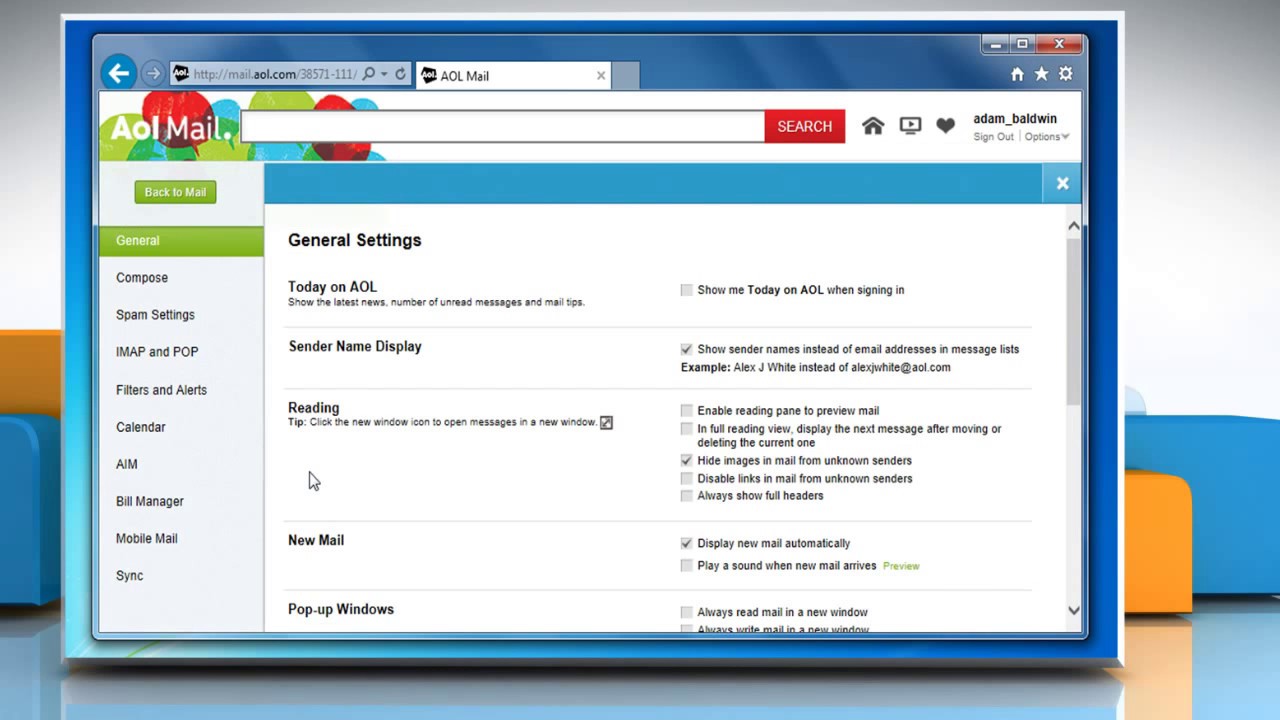Viewport: 1280px width, 720px height.
Task: Click the browser Home icon
Action: point(1017,74)
